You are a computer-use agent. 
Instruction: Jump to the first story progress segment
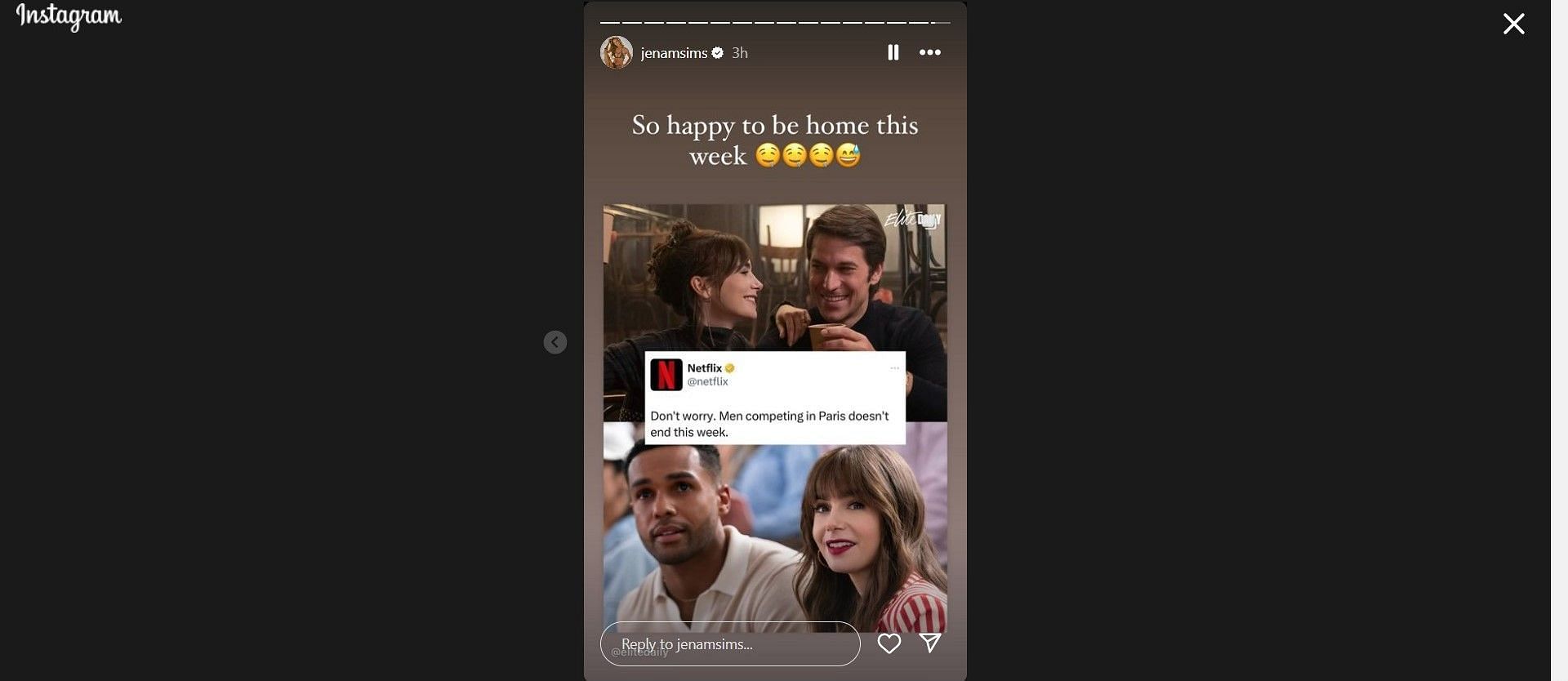click(x=610, y=22)
